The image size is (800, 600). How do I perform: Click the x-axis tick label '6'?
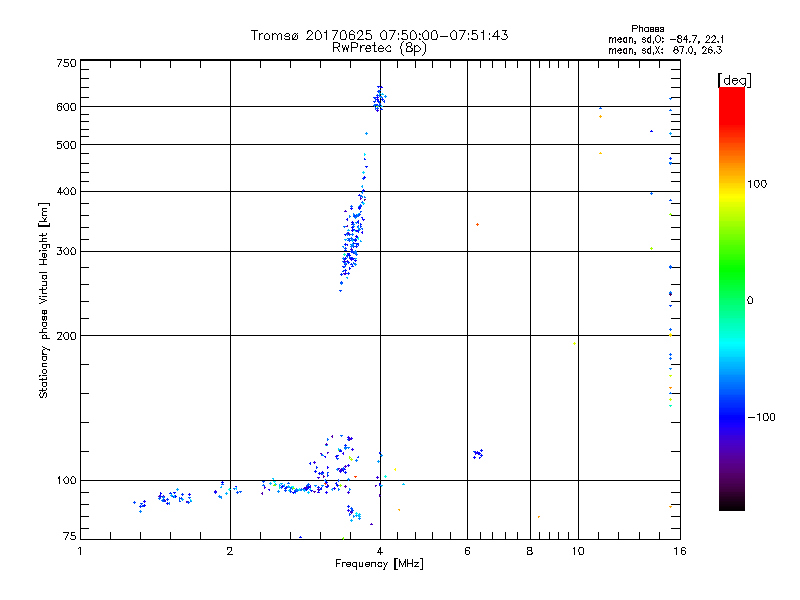tap(467, 551)
